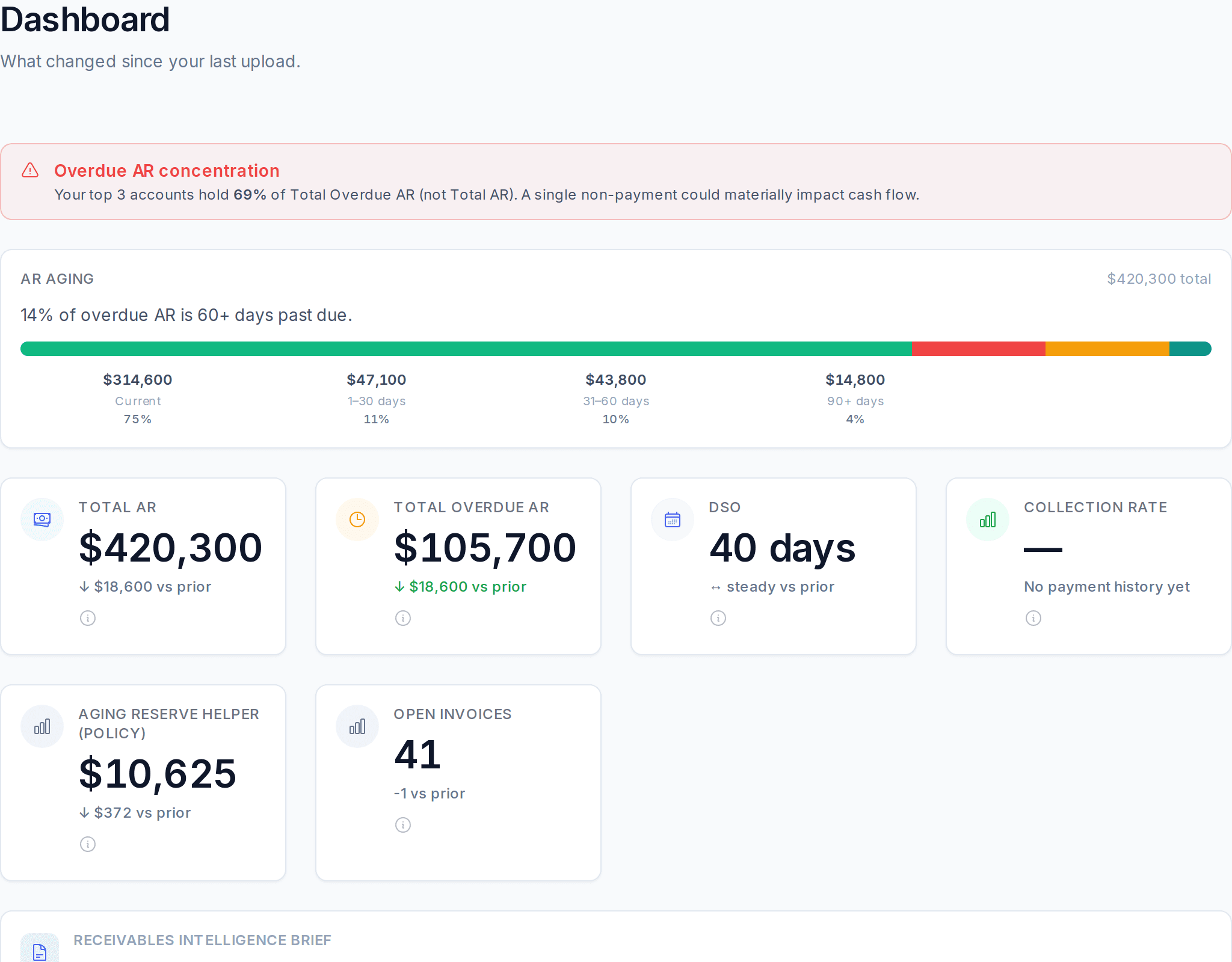Open info tooltip on Collection Rate card
The image size is (1232, 962).
click(1033, 618)
